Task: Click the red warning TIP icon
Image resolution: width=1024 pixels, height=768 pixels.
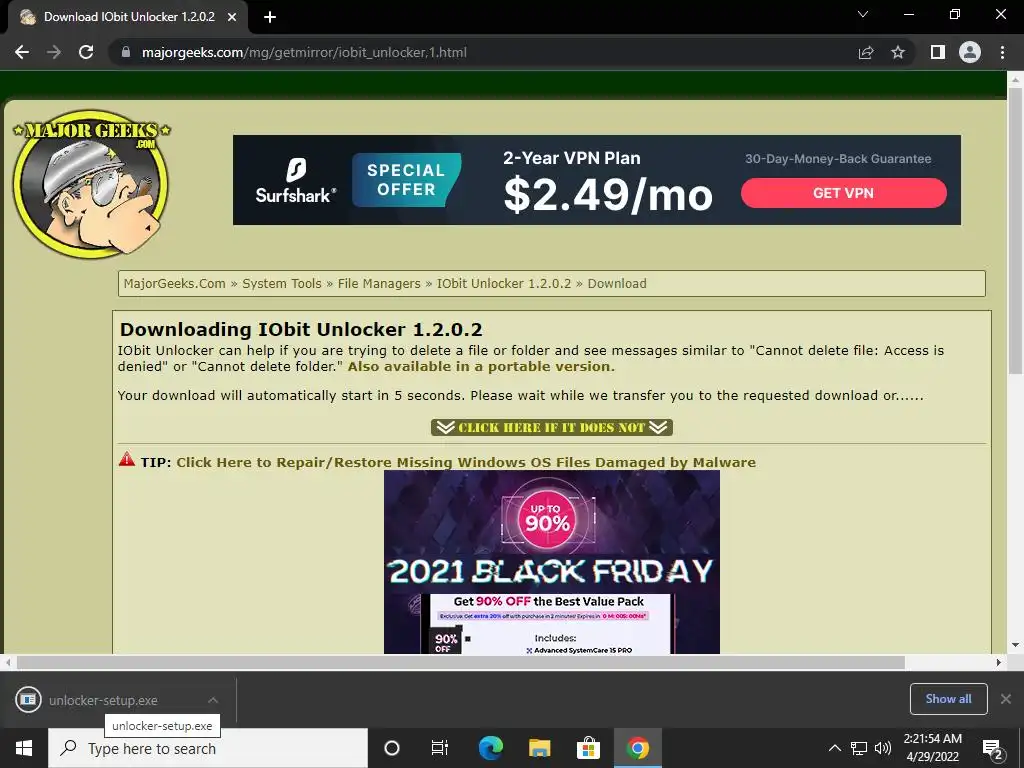Action: 127,458
